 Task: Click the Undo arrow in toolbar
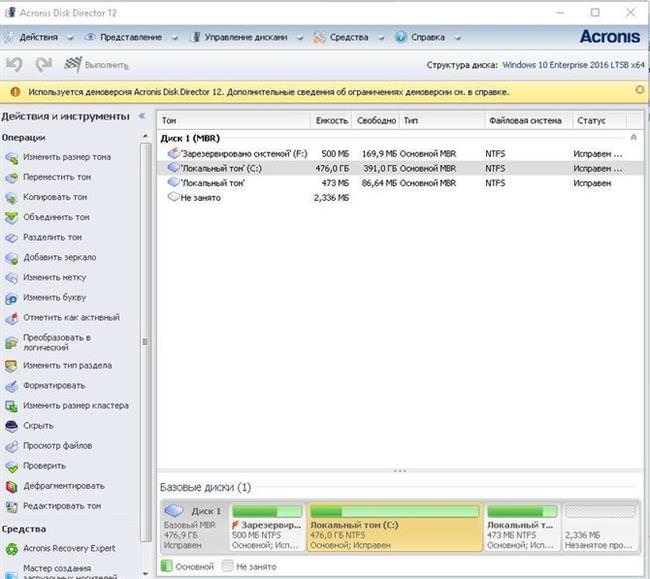[14, 65]
